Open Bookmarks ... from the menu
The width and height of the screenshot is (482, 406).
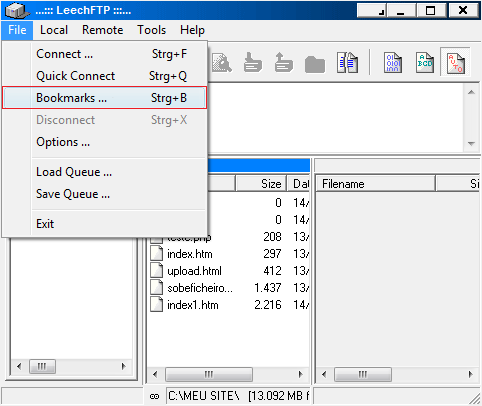[105, 98]
